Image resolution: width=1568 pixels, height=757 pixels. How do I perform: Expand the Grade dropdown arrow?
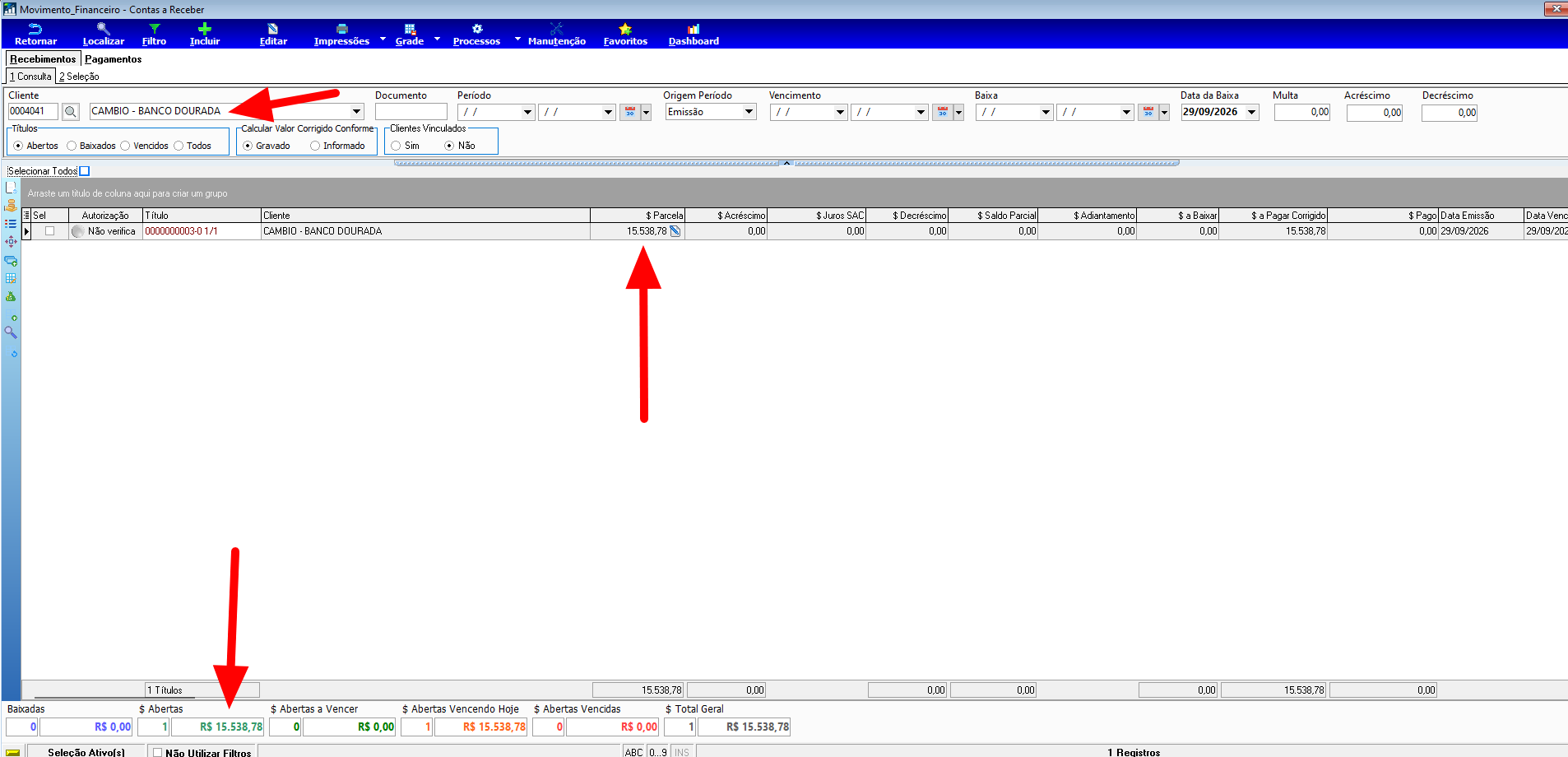click(x=437, y=39)
